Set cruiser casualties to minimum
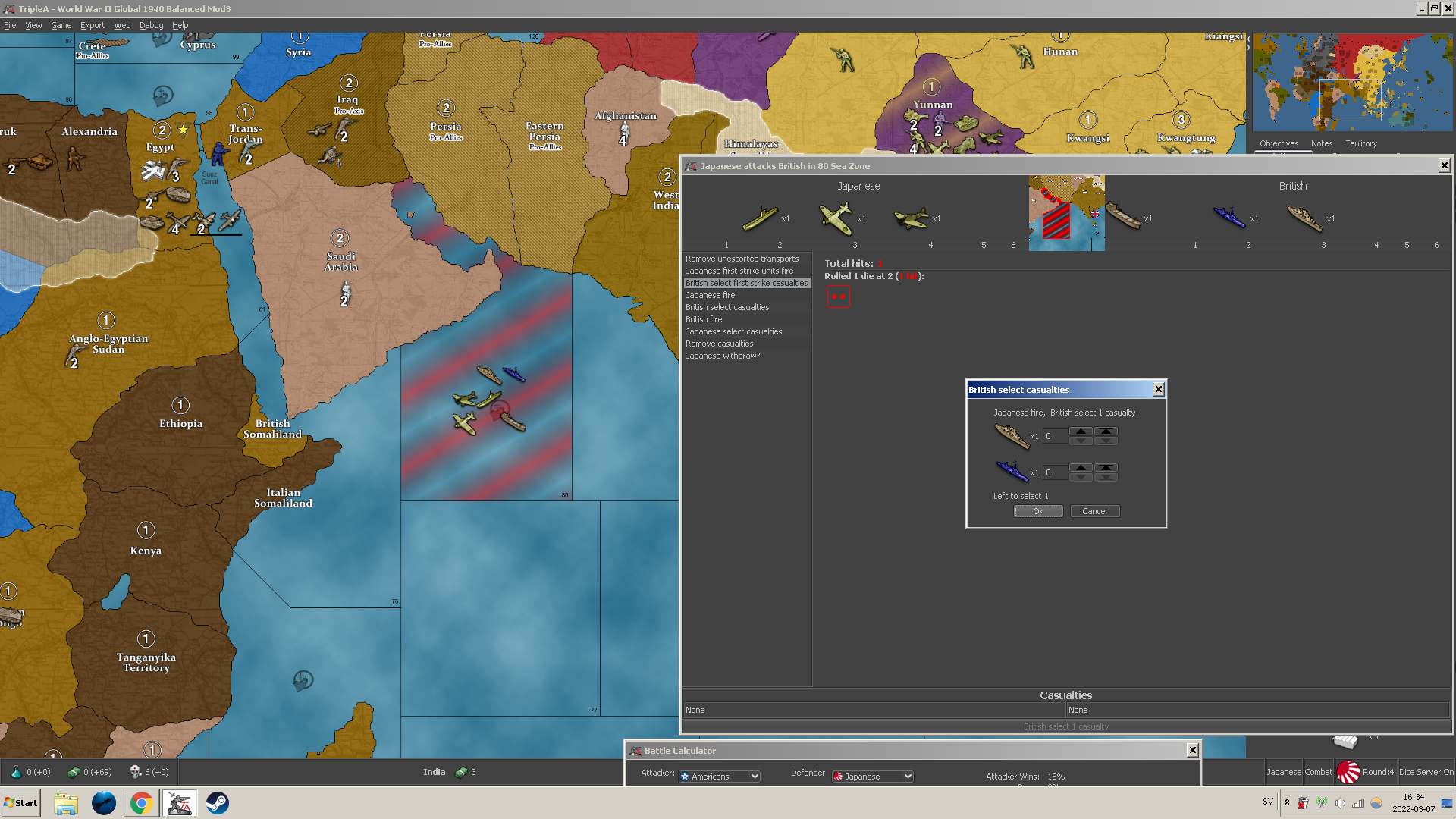Image resolution: width=1456 pixels, height=819 pixels. point(1106,441)
